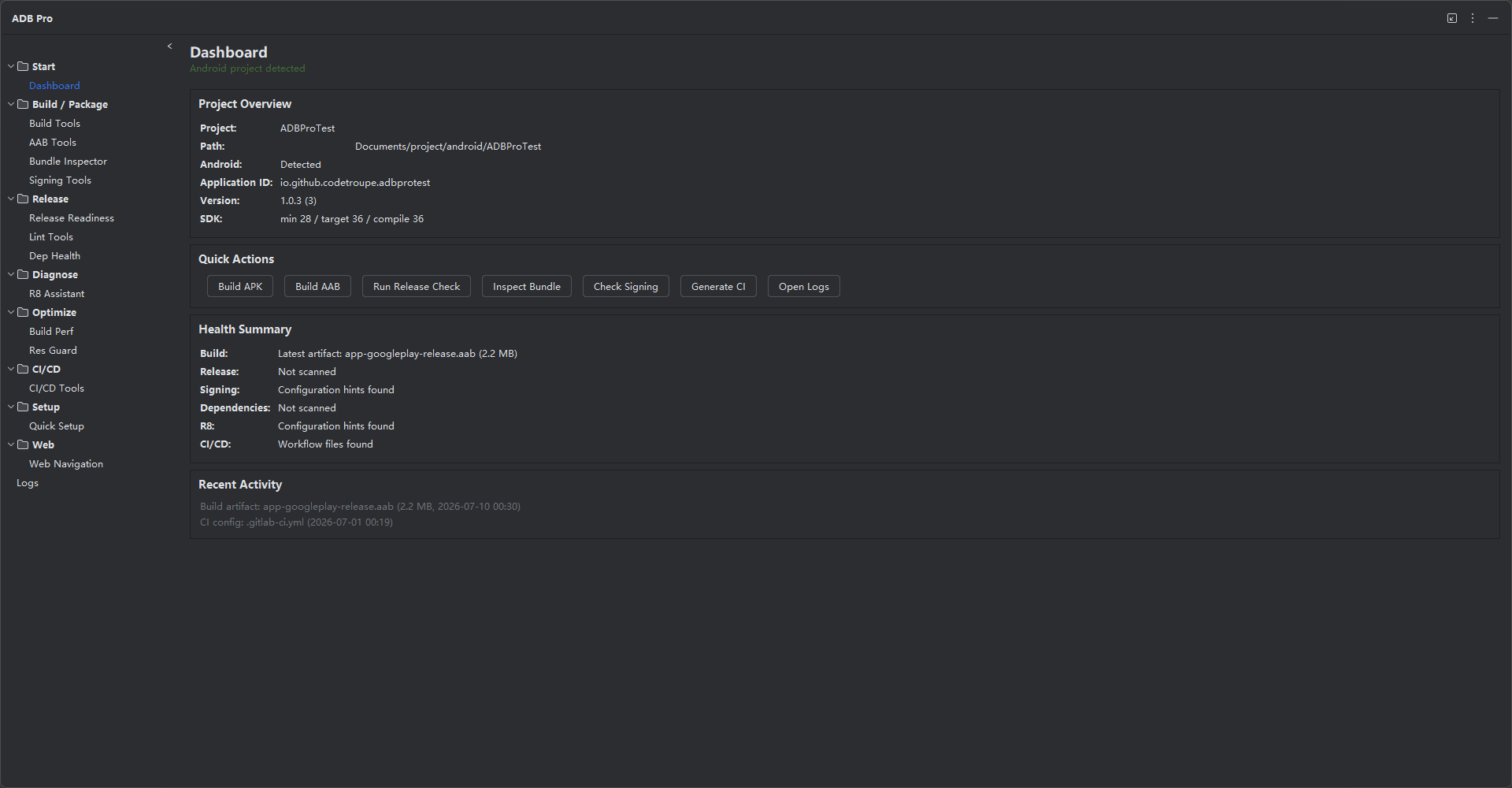Click the Diagnose folder icon
The height and width of the screenshot is (788, 1512).
pos(23,274)
